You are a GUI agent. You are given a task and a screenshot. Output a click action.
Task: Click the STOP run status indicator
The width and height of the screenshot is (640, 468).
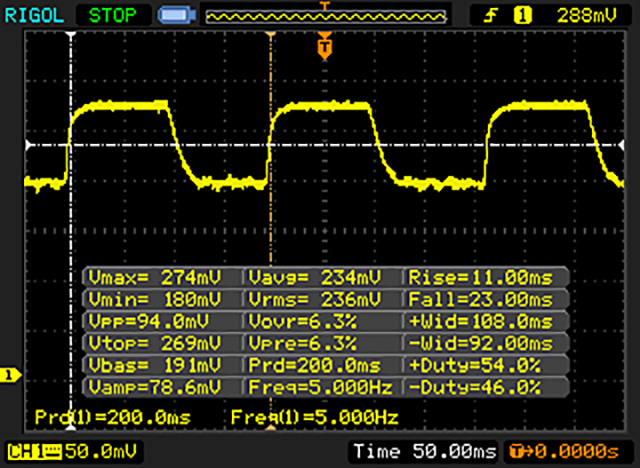click(x=112, y=16)
